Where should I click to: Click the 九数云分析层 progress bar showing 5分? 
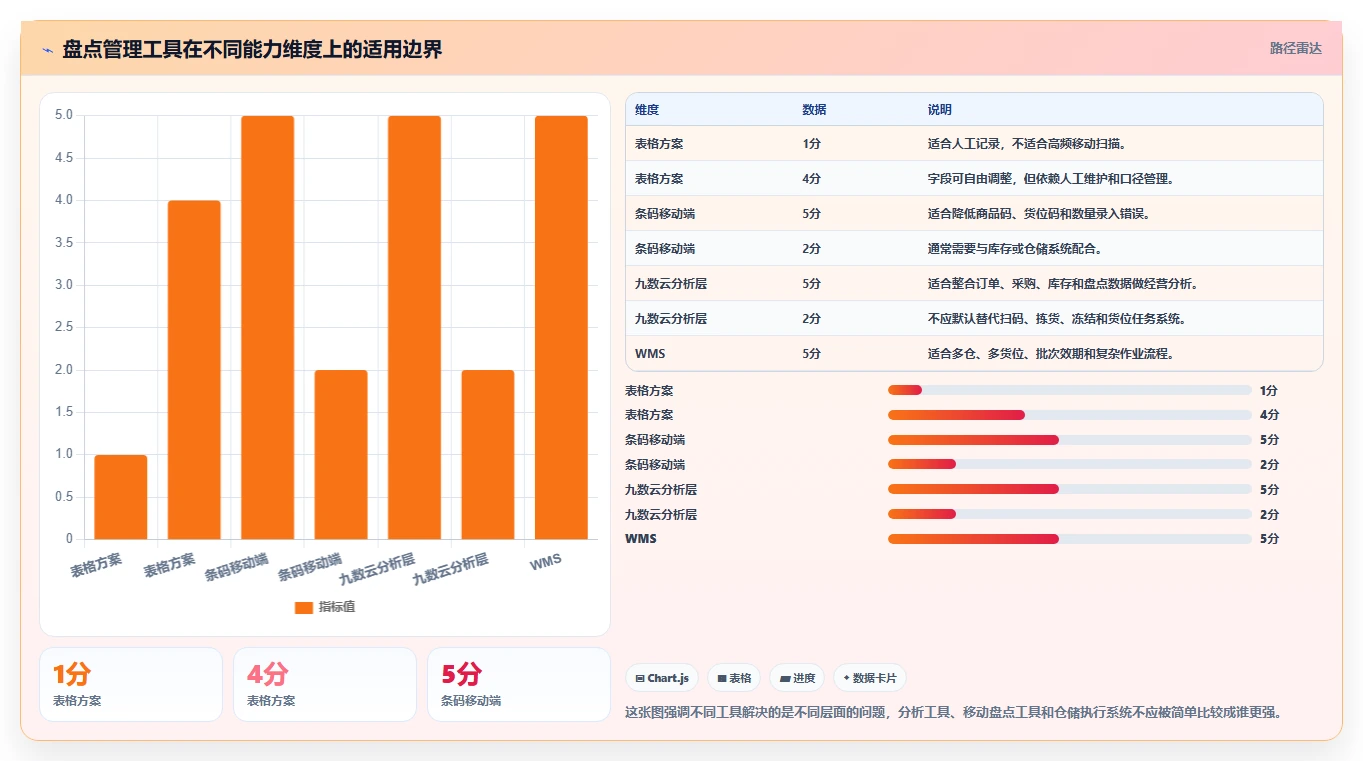pyautogui.click(x=1070, y=489)
